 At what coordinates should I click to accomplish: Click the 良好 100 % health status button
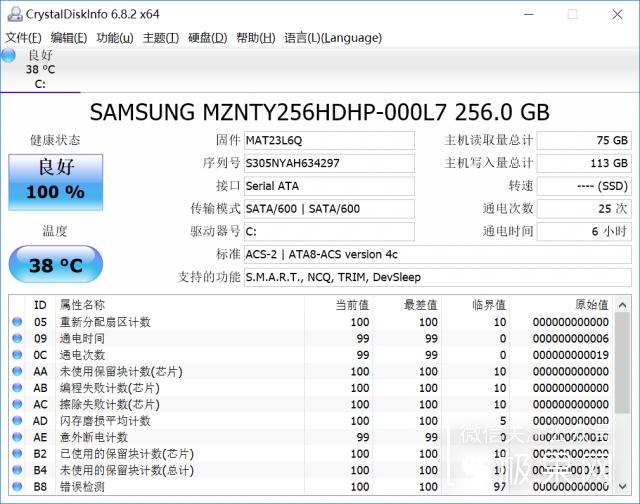click(x=56, y=182)
